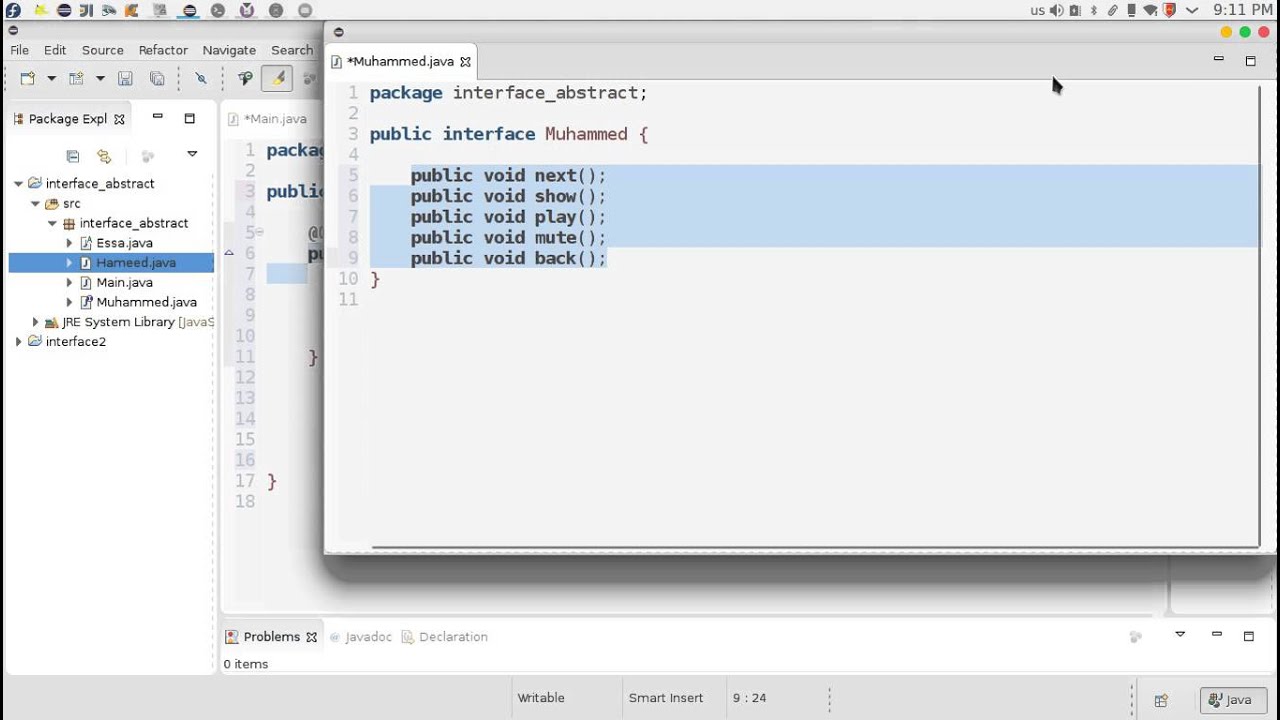
Task: Open the Search menu
Action: tap(292, 50)
